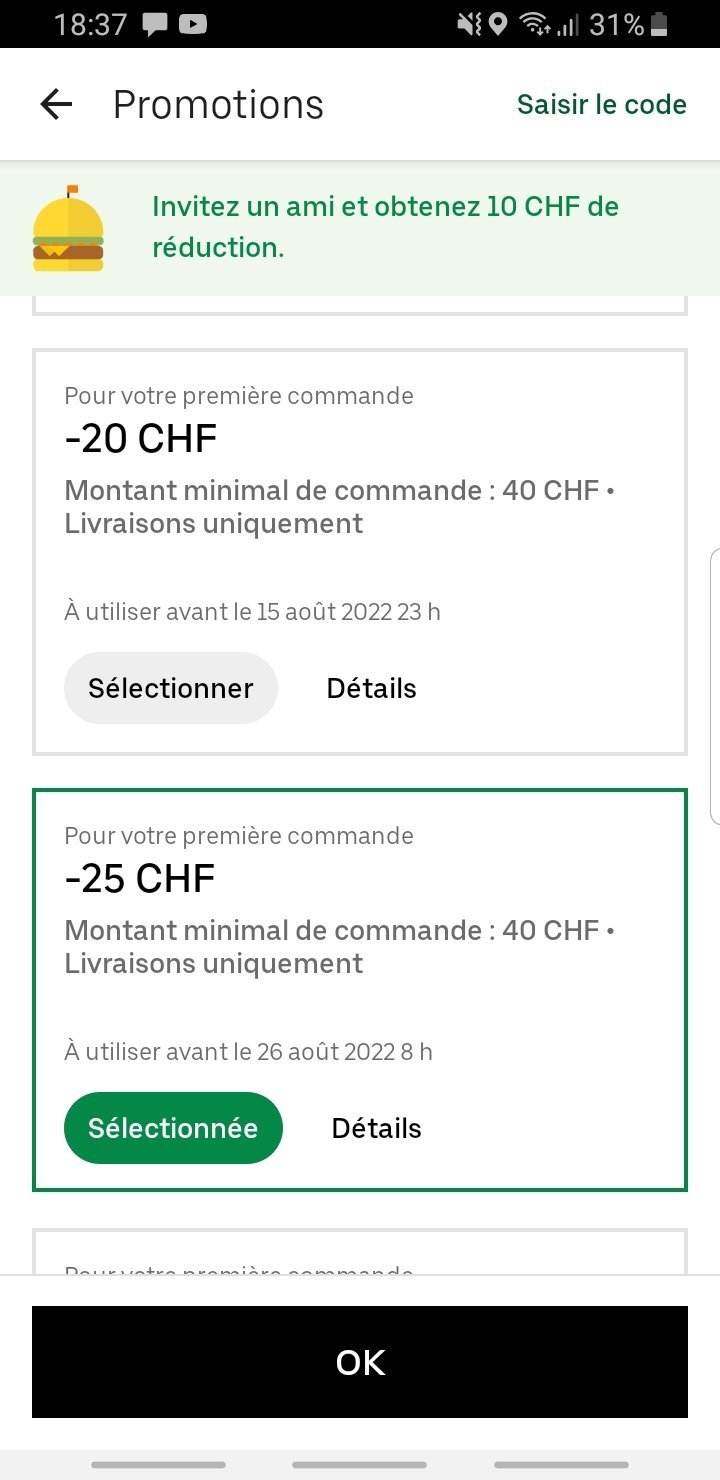Viewport: 720px width, 1480px height.
Task: Tap the -25 CHF promotion amount heading
Action: click(x=140, y=878)
